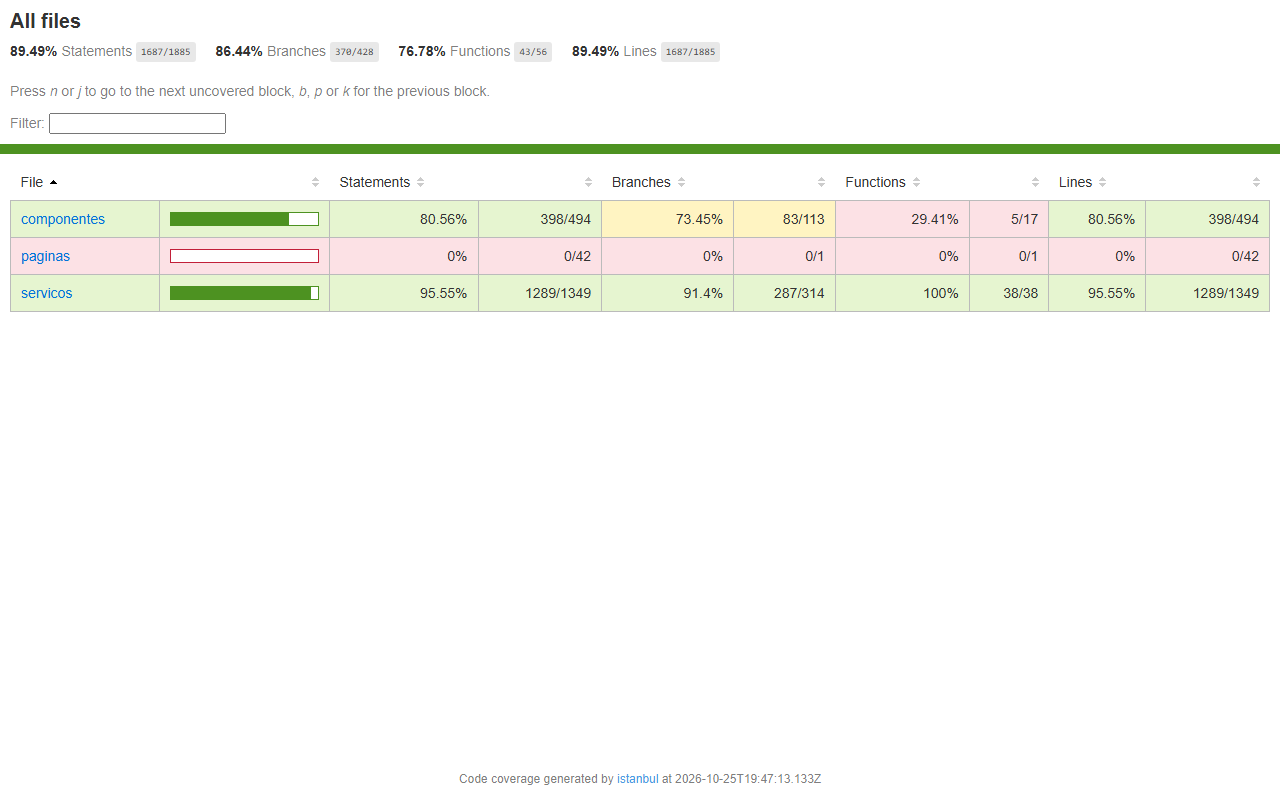Click the 43/56 functions badge
The width and height of the screenshot is (1280, 800).
point(533,52)
